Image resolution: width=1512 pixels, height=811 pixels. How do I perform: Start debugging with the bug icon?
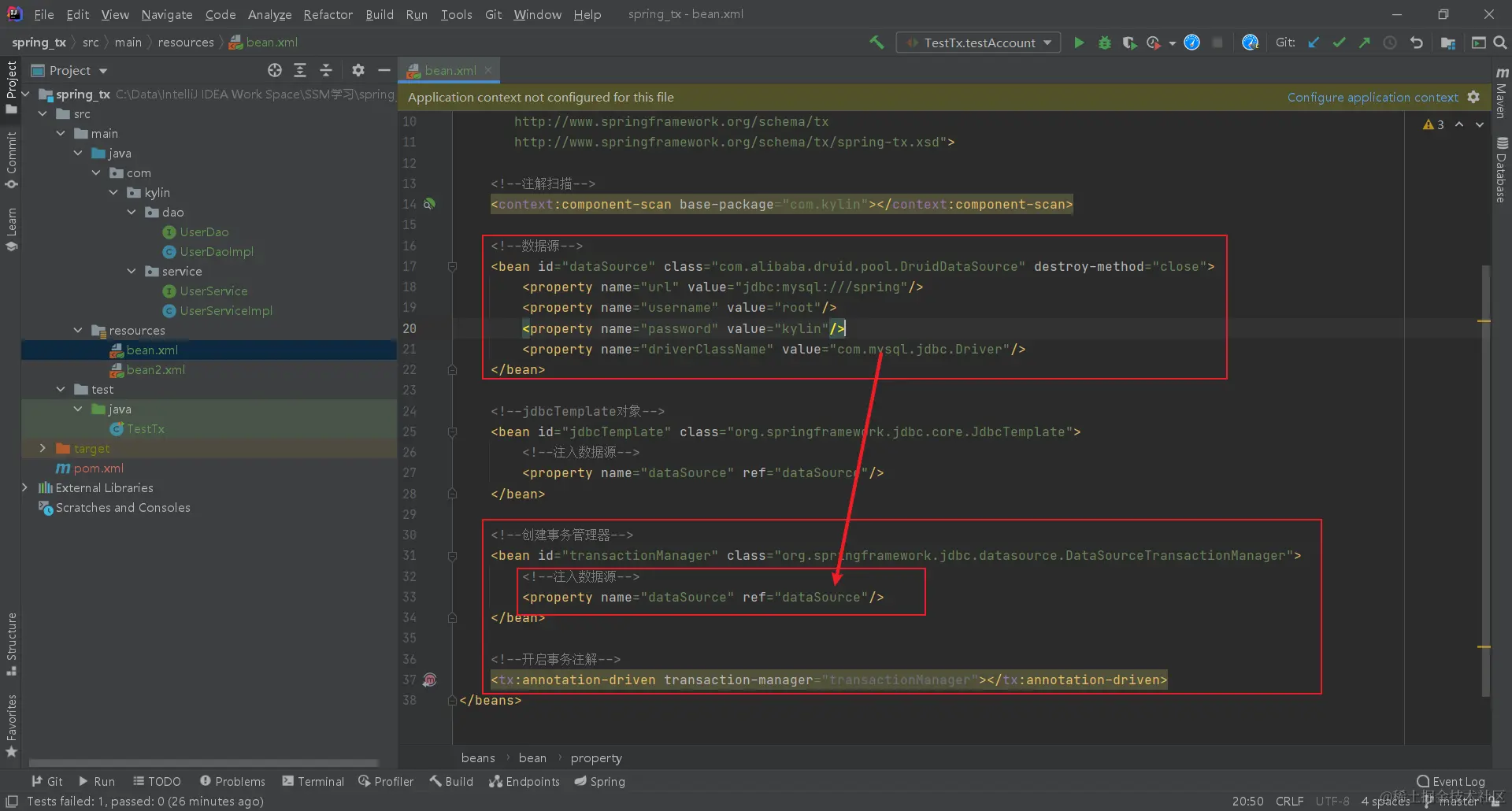pos(1104,43)
